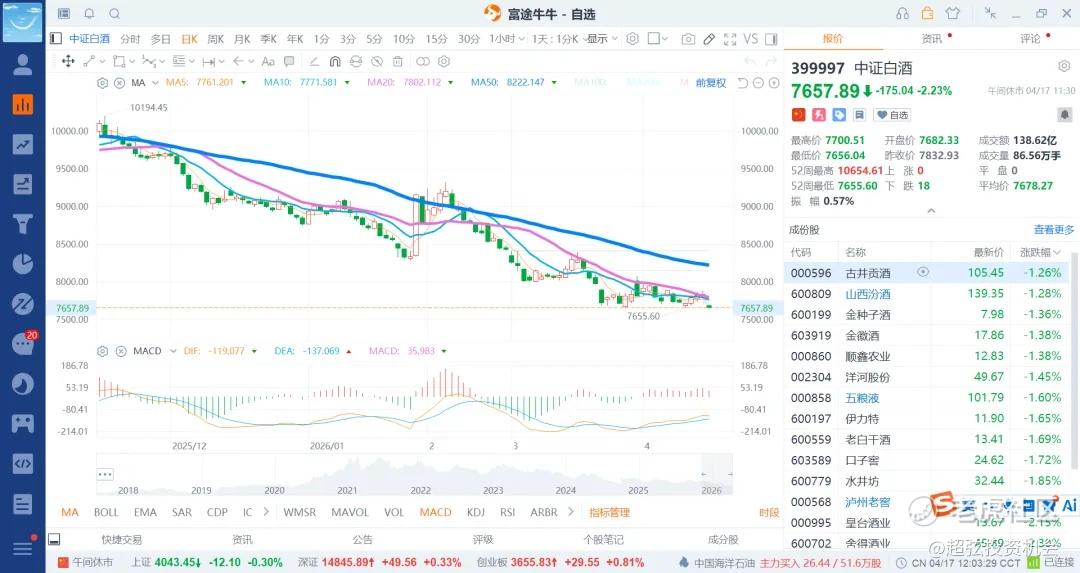Open the skin theme shirt icon

tap(953, 13)
